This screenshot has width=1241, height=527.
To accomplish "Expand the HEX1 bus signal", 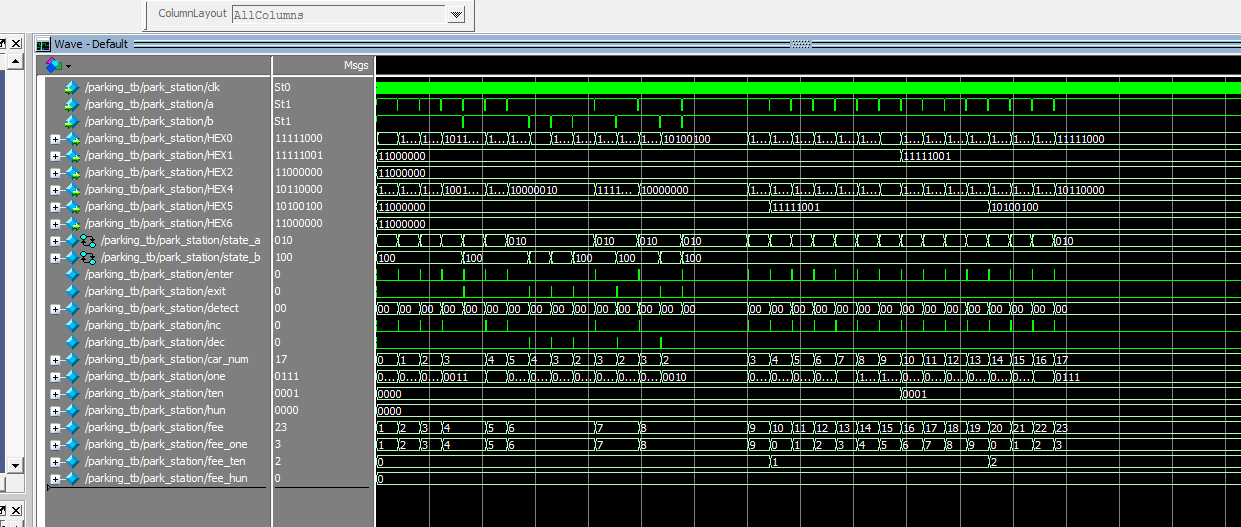I will (x=56, y=156).
